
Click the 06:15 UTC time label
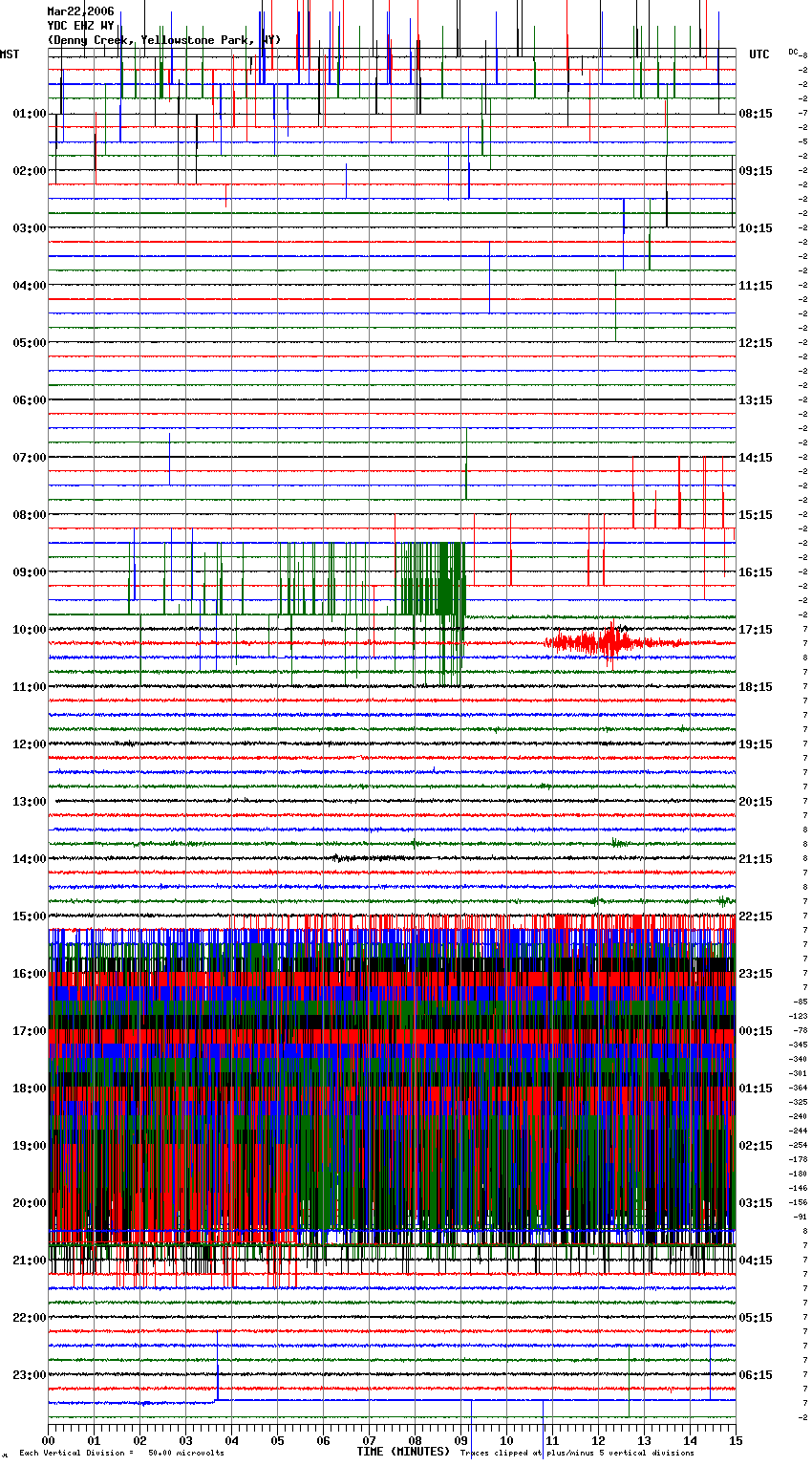[x=756, y=1375]
